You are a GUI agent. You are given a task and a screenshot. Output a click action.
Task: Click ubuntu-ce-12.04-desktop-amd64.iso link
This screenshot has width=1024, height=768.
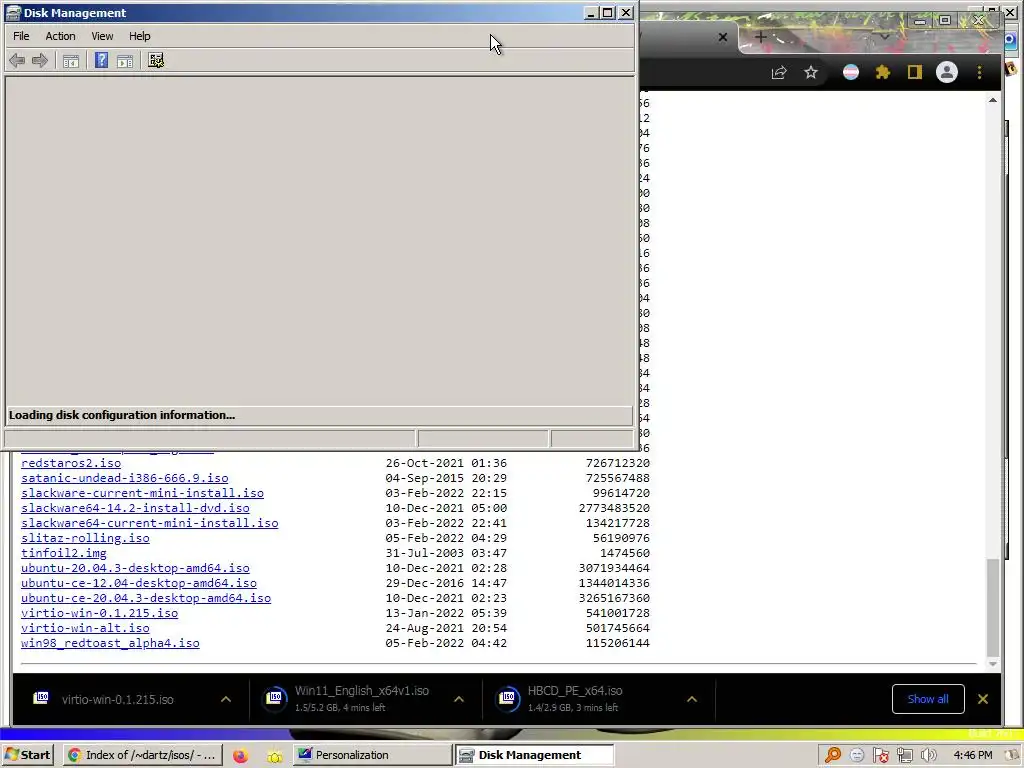(138, 583)
